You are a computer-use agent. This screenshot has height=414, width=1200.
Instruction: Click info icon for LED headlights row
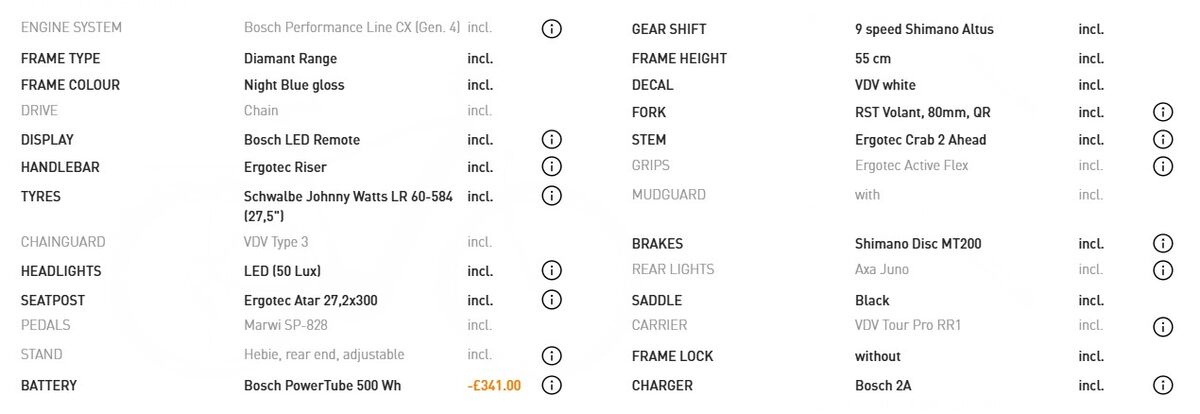pyautogui.click(x=551, y=271)
